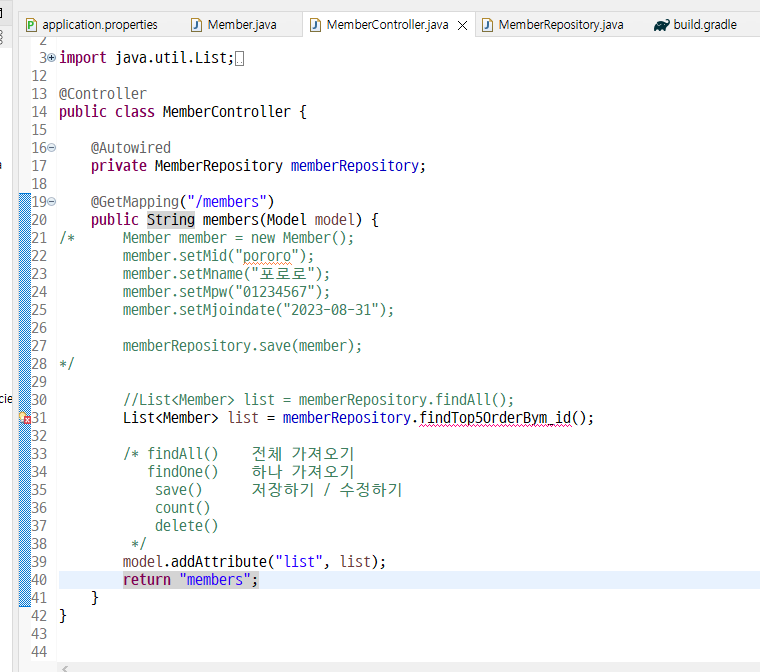Click the underlined findTop5OrderBym_id method call
Viewport: 760px width, 672px height.
tap(495, 417)
